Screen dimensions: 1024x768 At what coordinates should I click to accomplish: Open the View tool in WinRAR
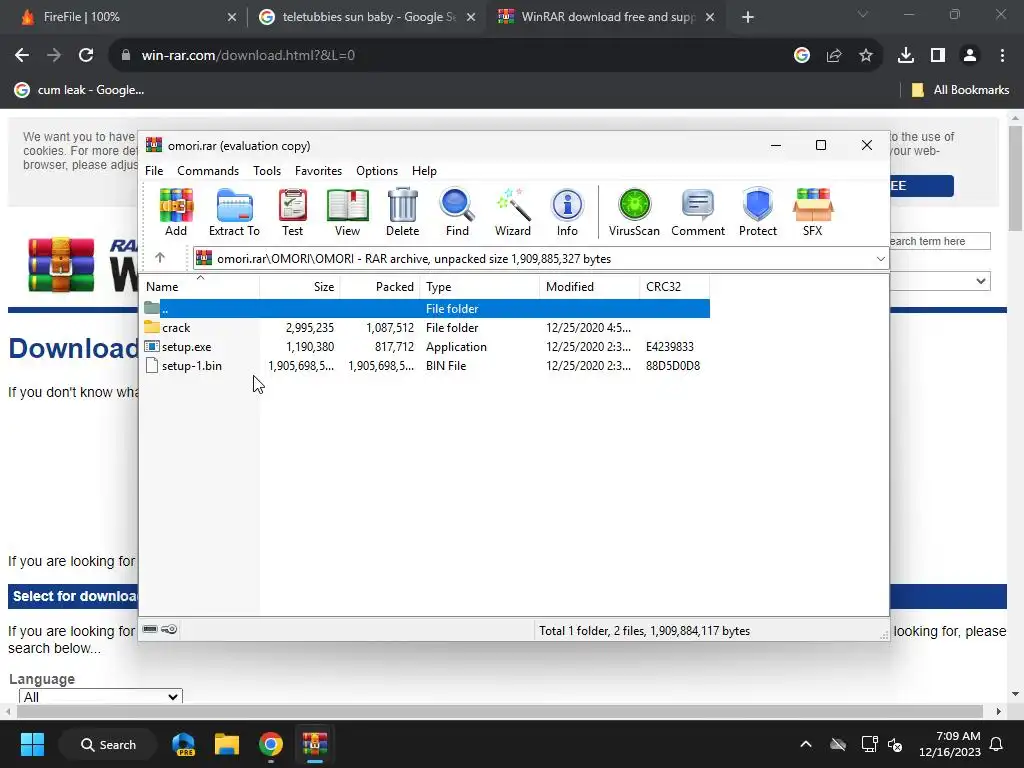(x=347, y=212)
